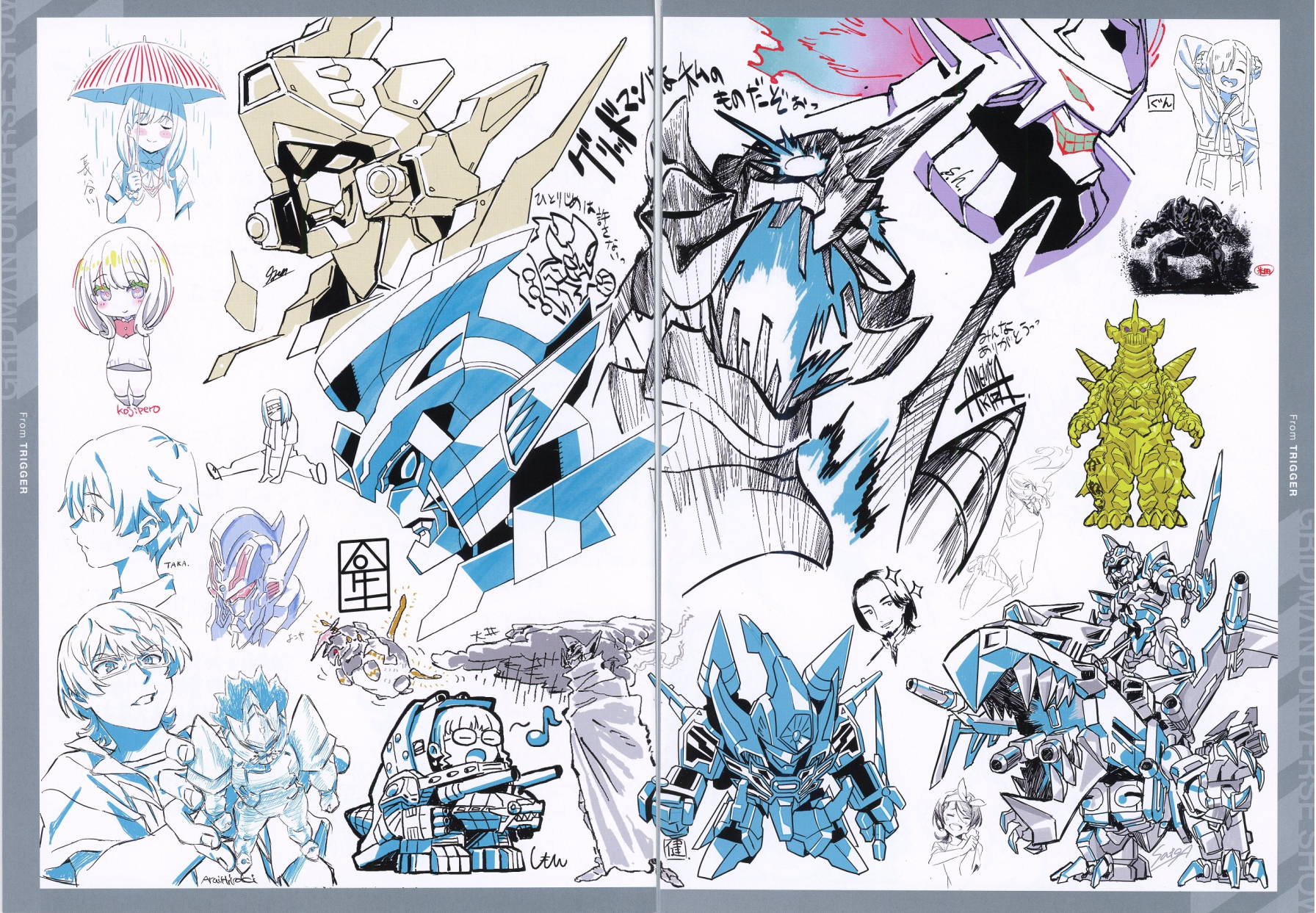Click the faint pencil sketch of kneeling girl
The height and width of the screenshot is (913, 1316).
pyautogui.click(x=1017, y=529)
